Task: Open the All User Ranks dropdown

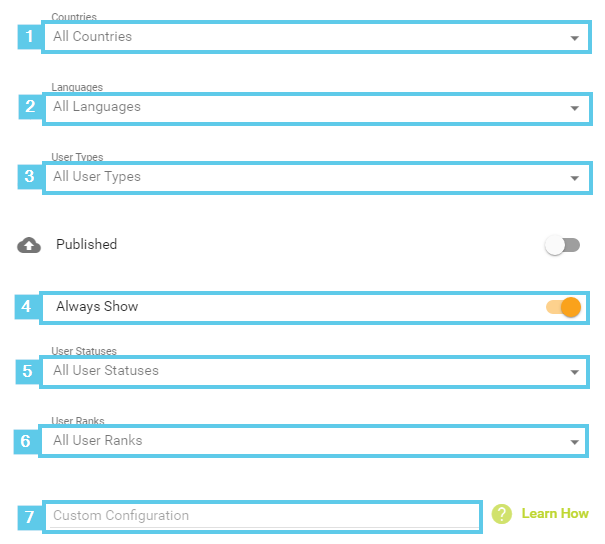Action: (x=313, y=441)
